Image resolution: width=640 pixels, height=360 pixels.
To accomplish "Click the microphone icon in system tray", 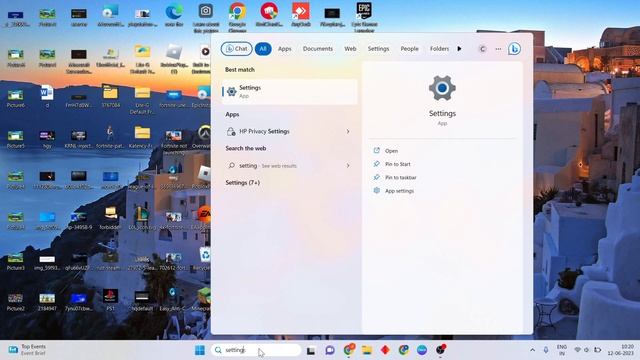I will tap(546, 350).
